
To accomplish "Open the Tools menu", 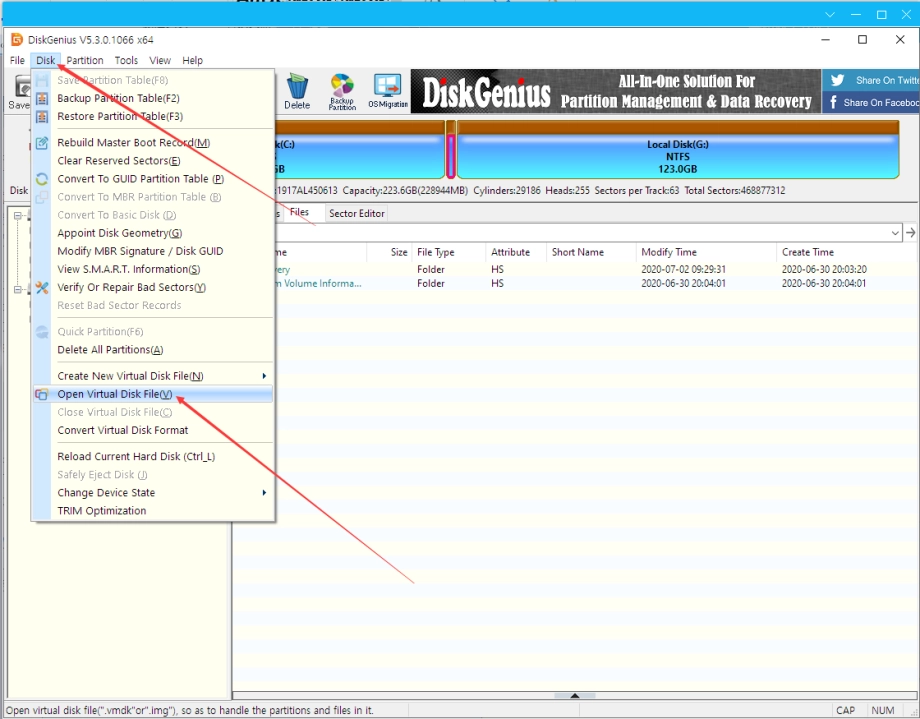I will coord(126,60).
